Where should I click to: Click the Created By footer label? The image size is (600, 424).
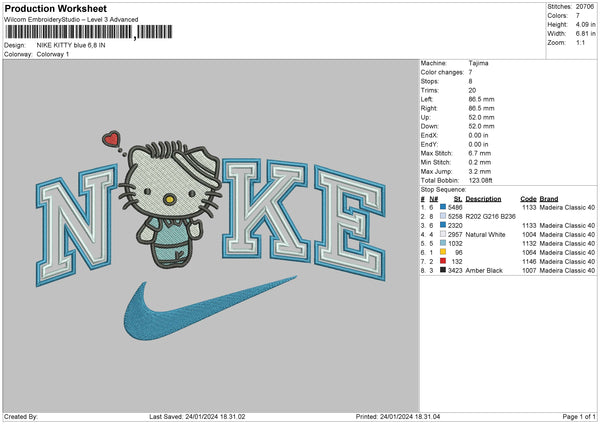tap(21, 416)
